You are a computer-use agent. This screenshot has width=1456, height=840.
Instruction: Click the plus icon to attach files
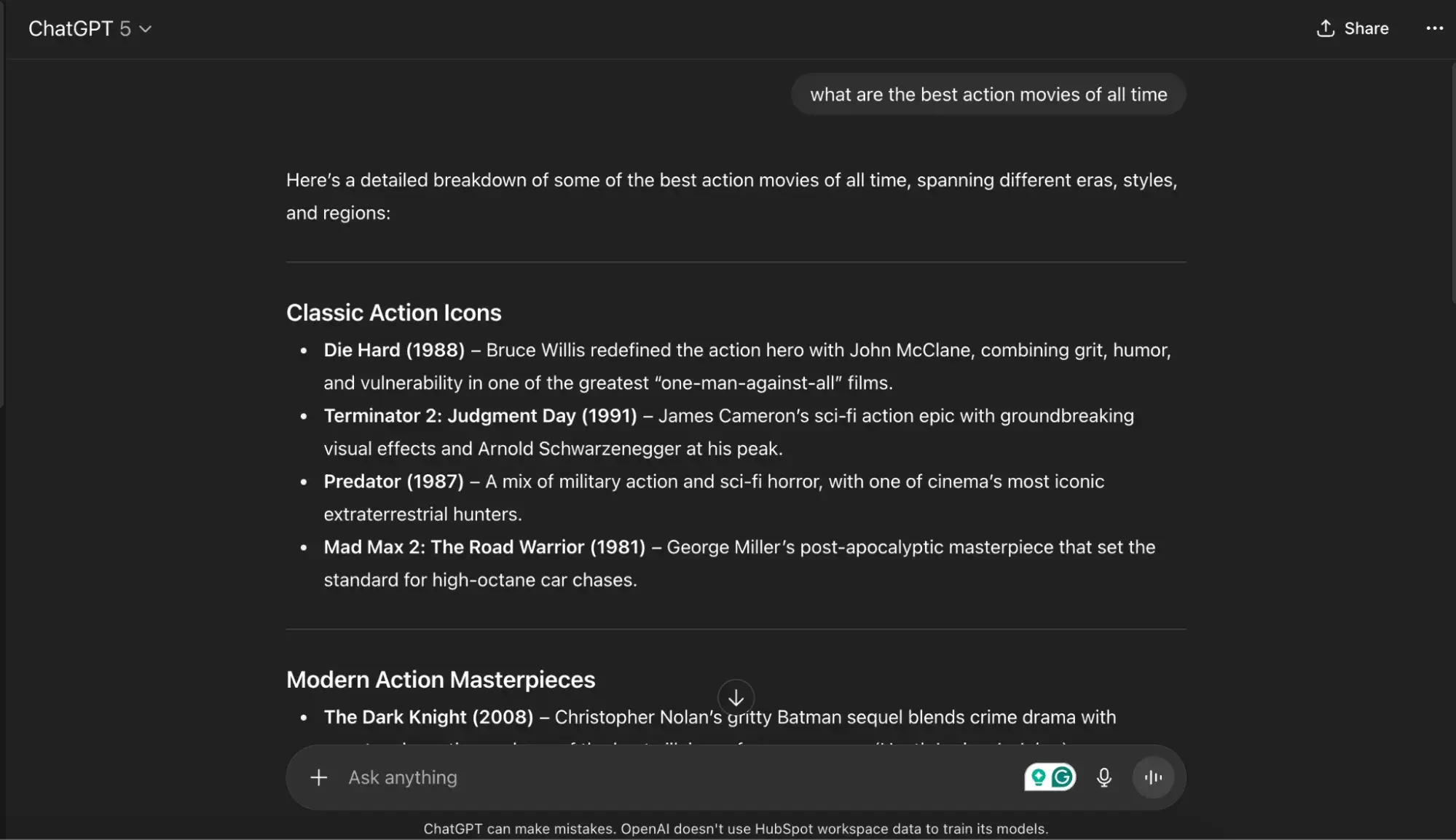318,777
